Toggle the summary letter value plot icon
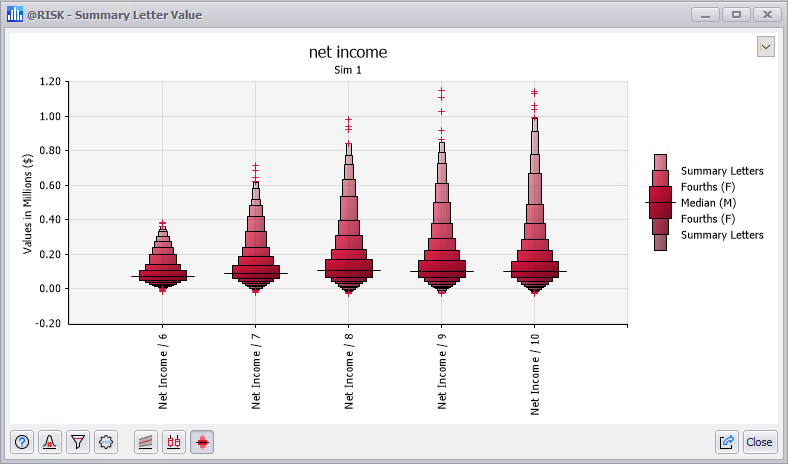 [x=202, y=441]
